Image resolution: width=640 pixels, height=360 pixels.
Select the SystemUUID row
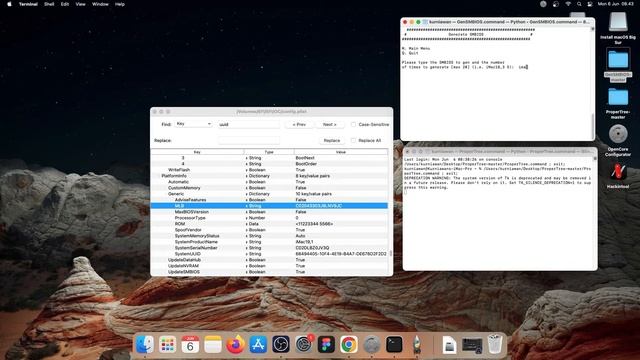269,254
